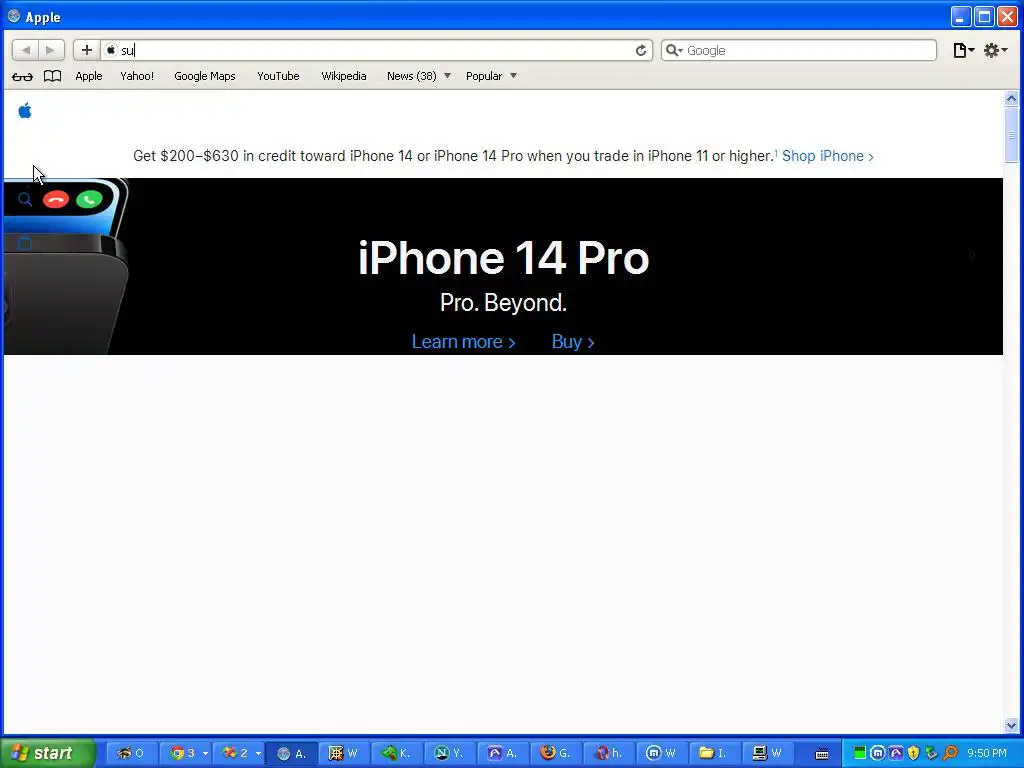Go forward with the forward arrow button
Screen dimensions: 1024x768
point(51,50)
